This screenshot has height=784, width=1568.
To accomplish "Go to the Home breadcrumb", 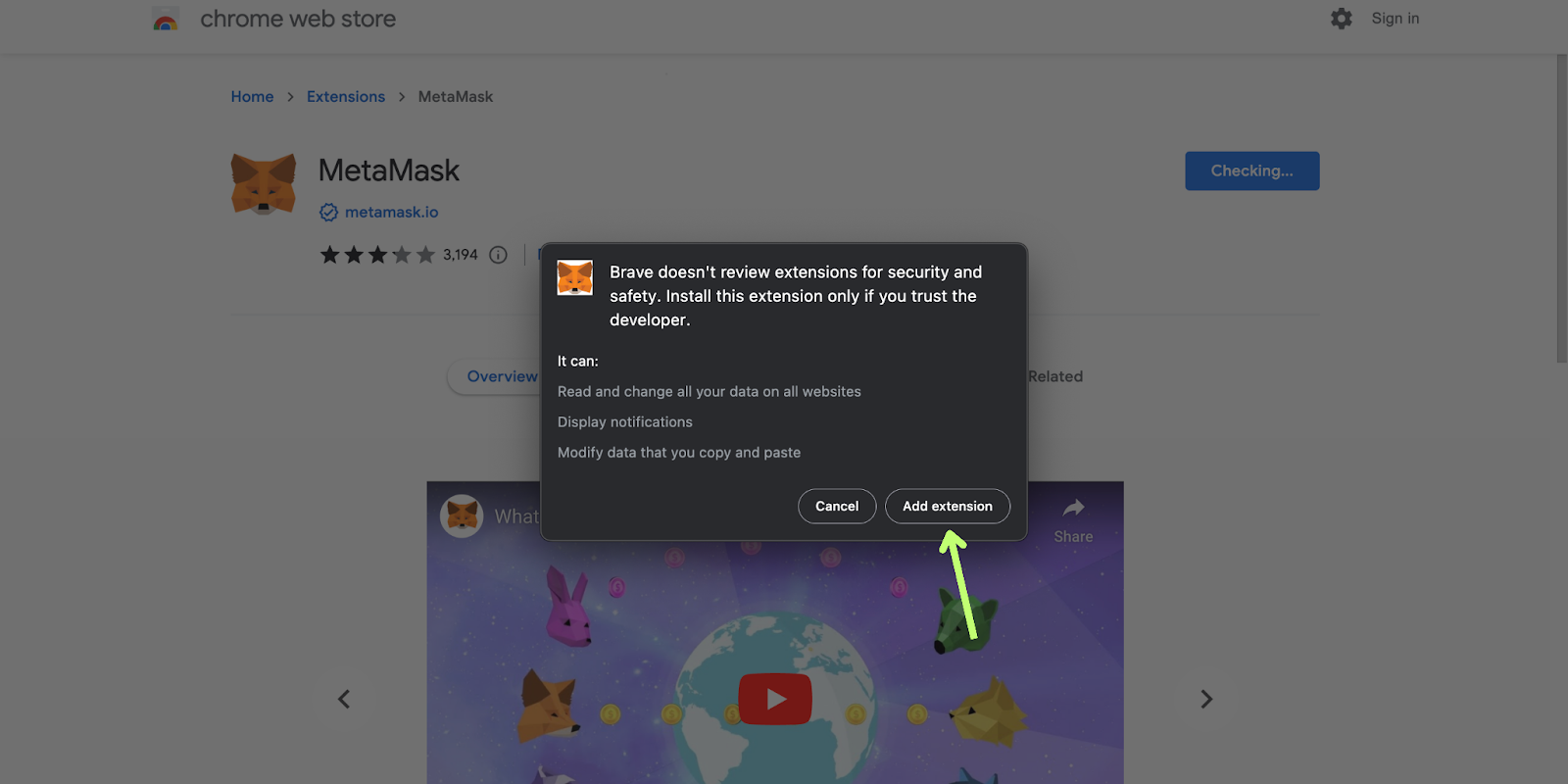I will (x=252, y=96).
